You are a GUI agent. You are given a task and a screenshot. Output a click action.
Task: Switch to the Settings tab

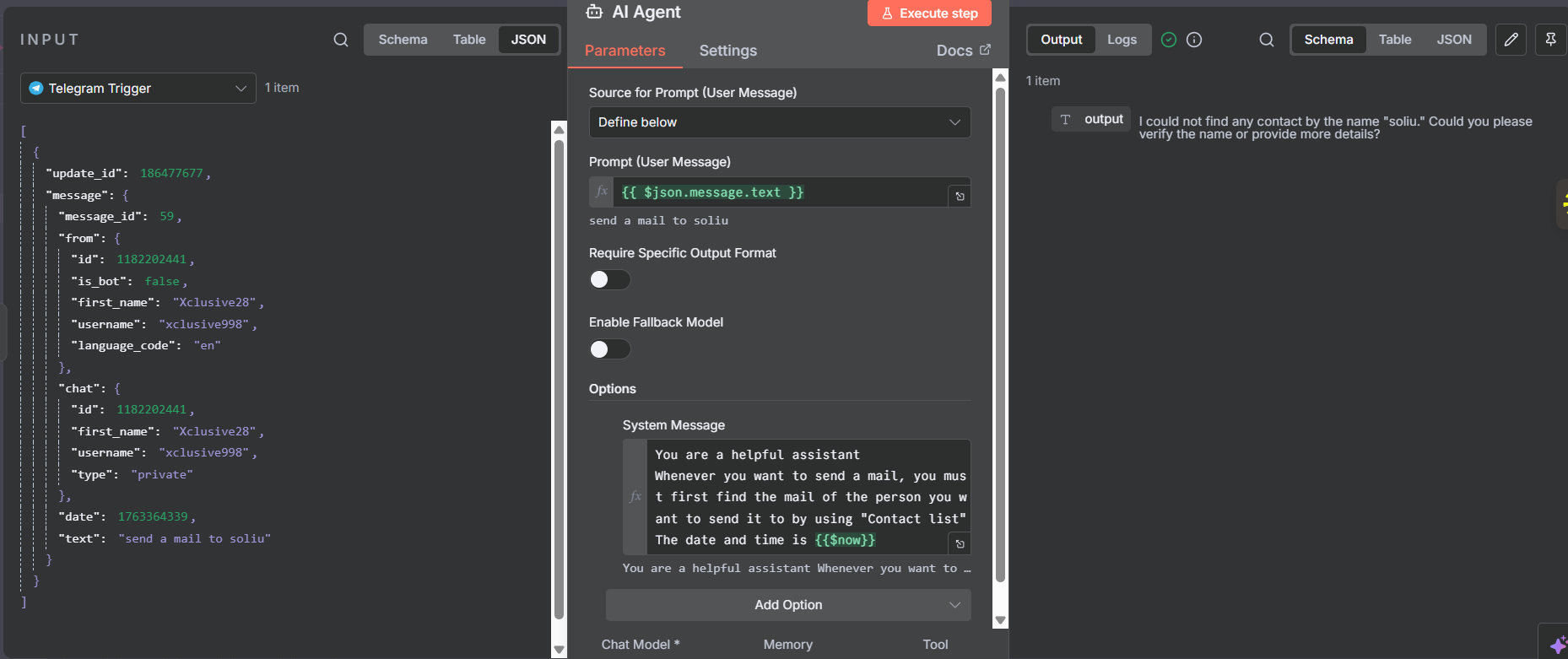tap(727, 51)
